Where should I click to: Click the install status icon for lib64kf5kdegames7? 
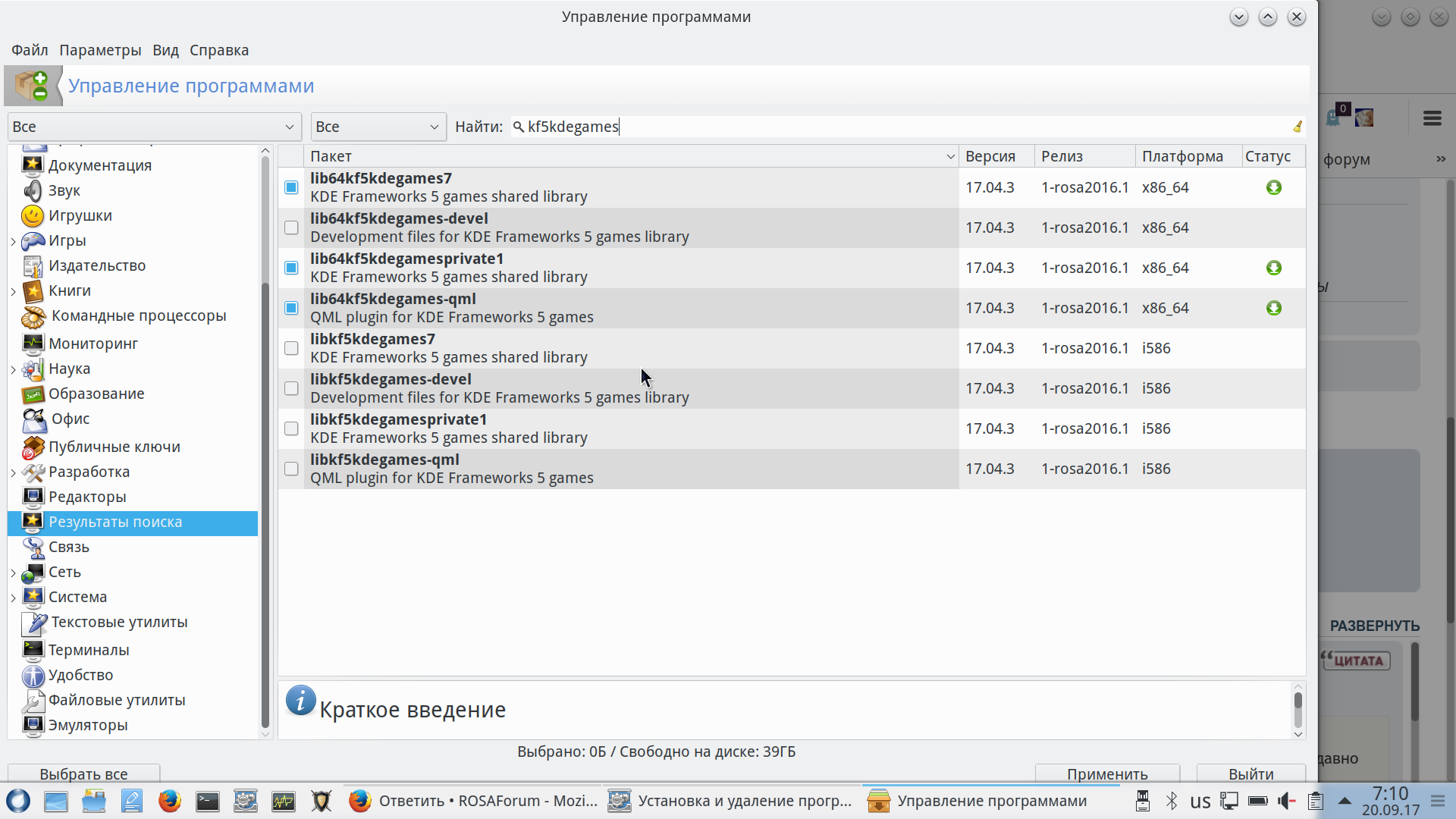[1273, 187]
